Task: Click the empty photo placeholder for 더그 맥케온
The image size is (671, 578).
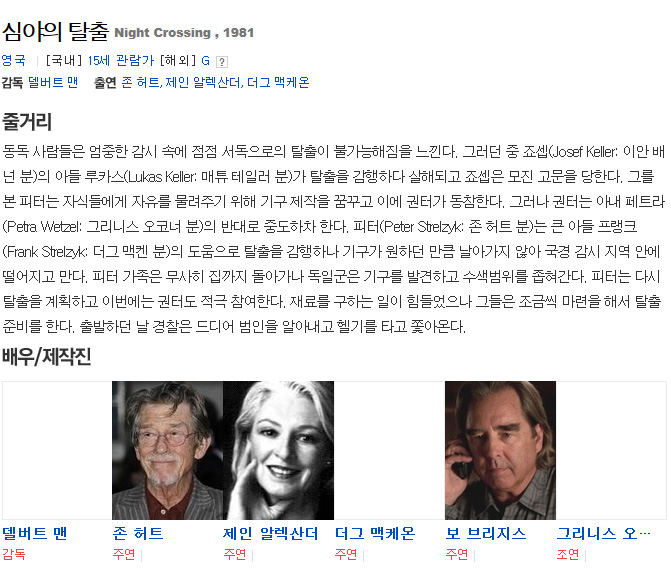Action: 389,450
